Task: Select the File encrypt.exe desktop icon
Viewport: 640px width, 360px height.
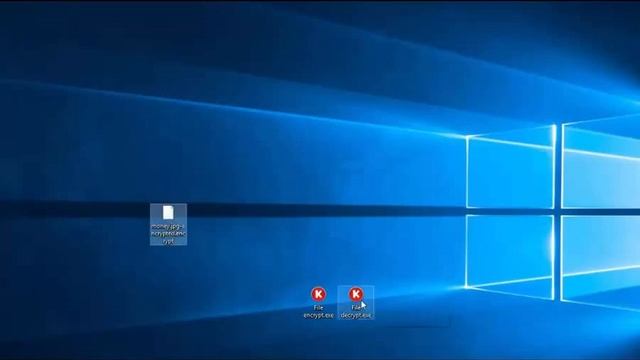Action: (x=318, y=294)
